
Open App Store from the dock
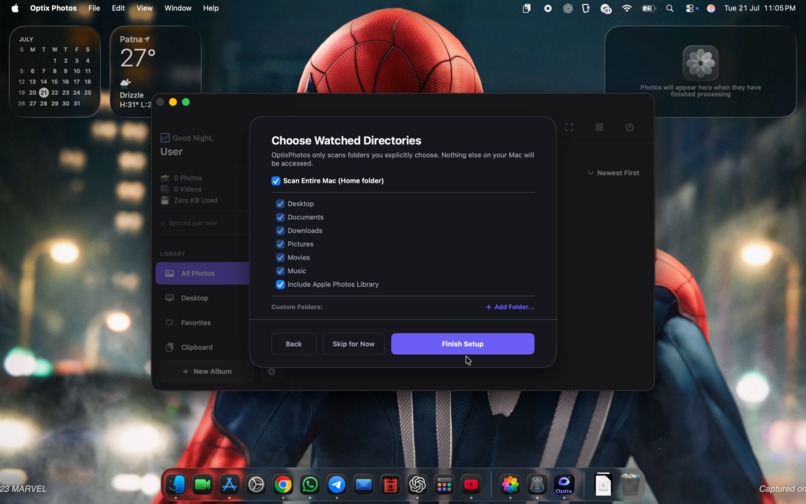[229, 484]
